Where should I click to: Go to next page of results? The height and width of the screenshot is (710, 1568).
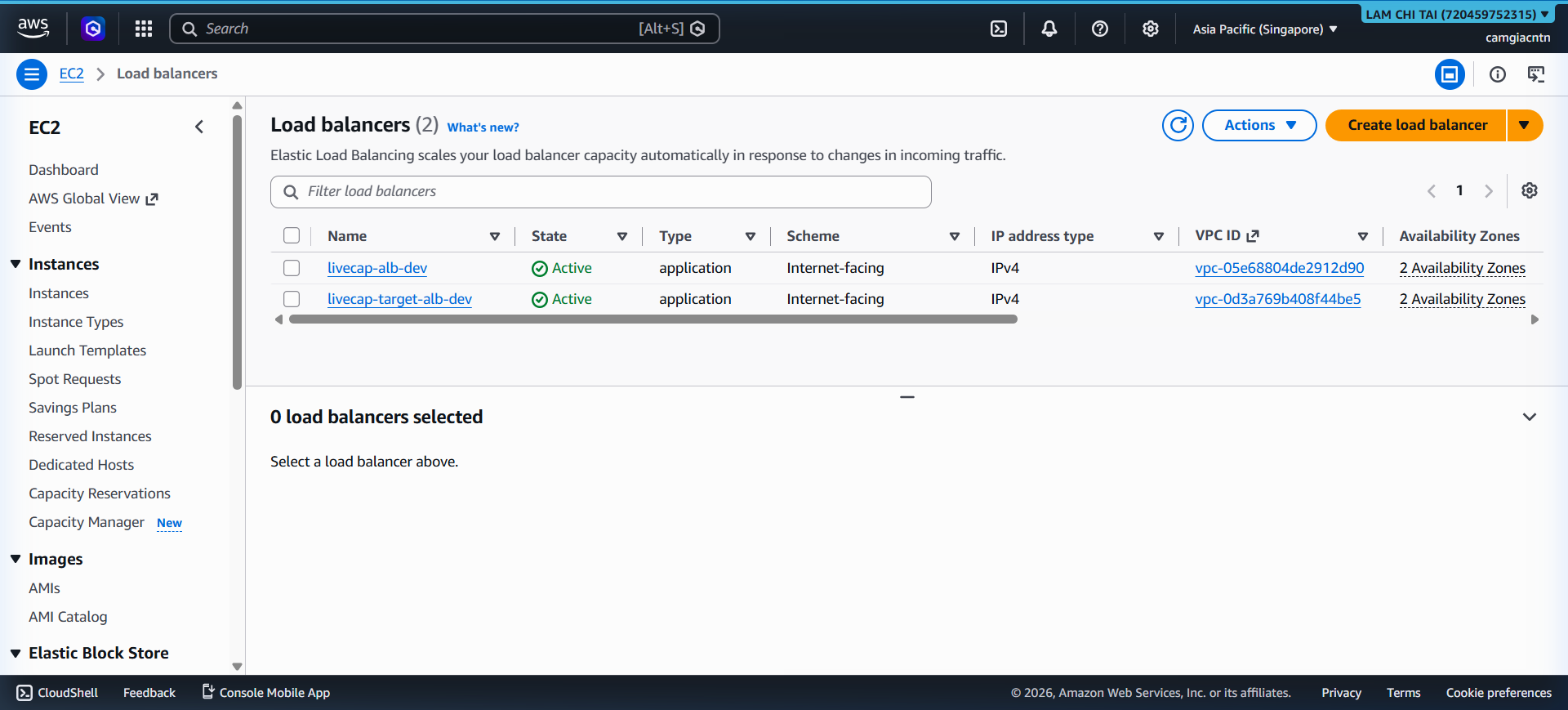(x=1489, y=191)
